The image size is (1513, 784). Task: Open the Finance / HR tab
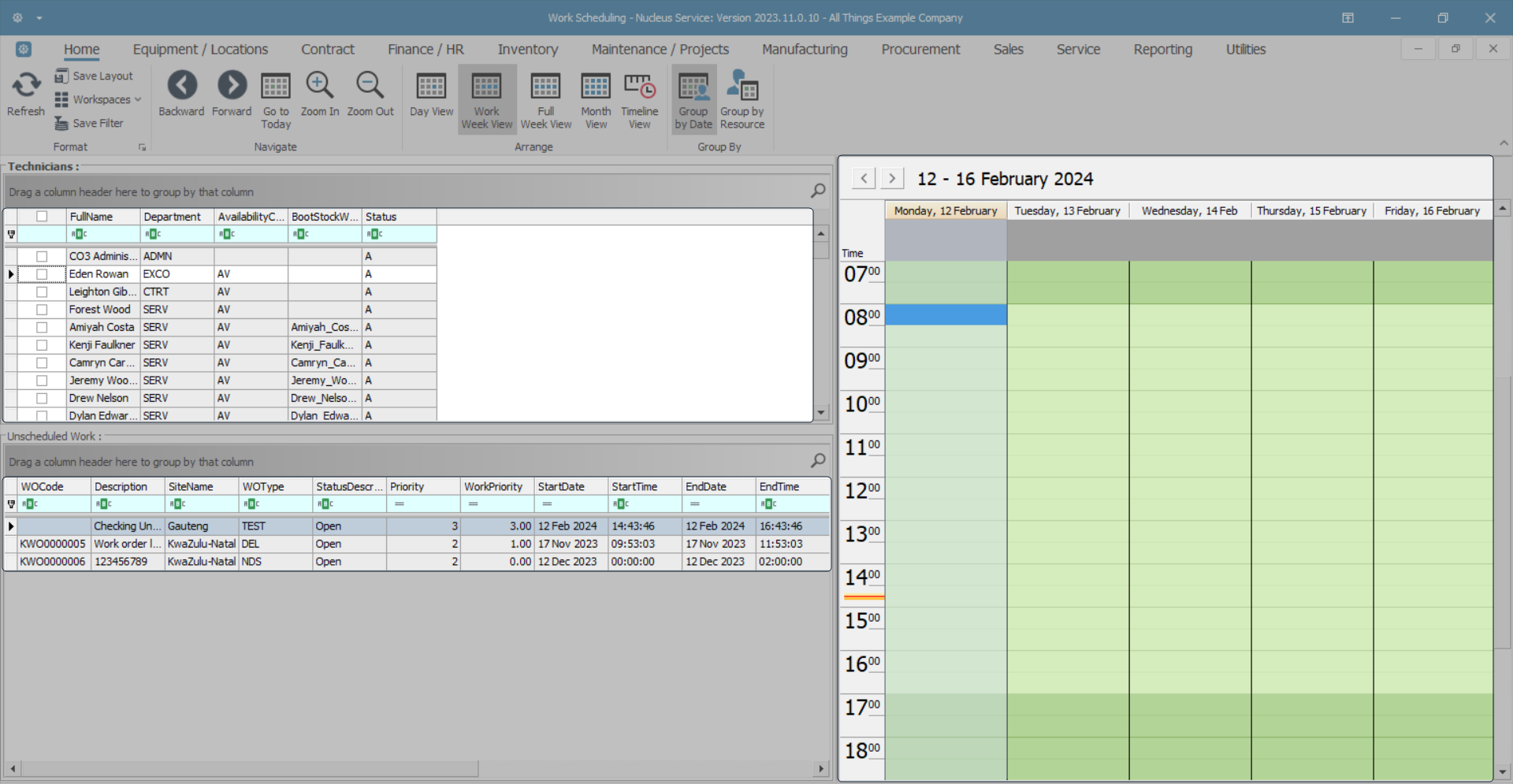426,49
